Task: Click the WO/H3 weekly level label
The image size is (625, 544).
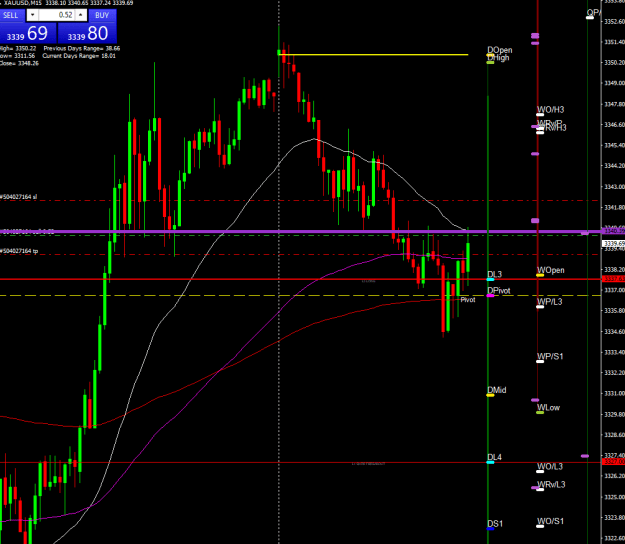Action: (x=550, y=110)
